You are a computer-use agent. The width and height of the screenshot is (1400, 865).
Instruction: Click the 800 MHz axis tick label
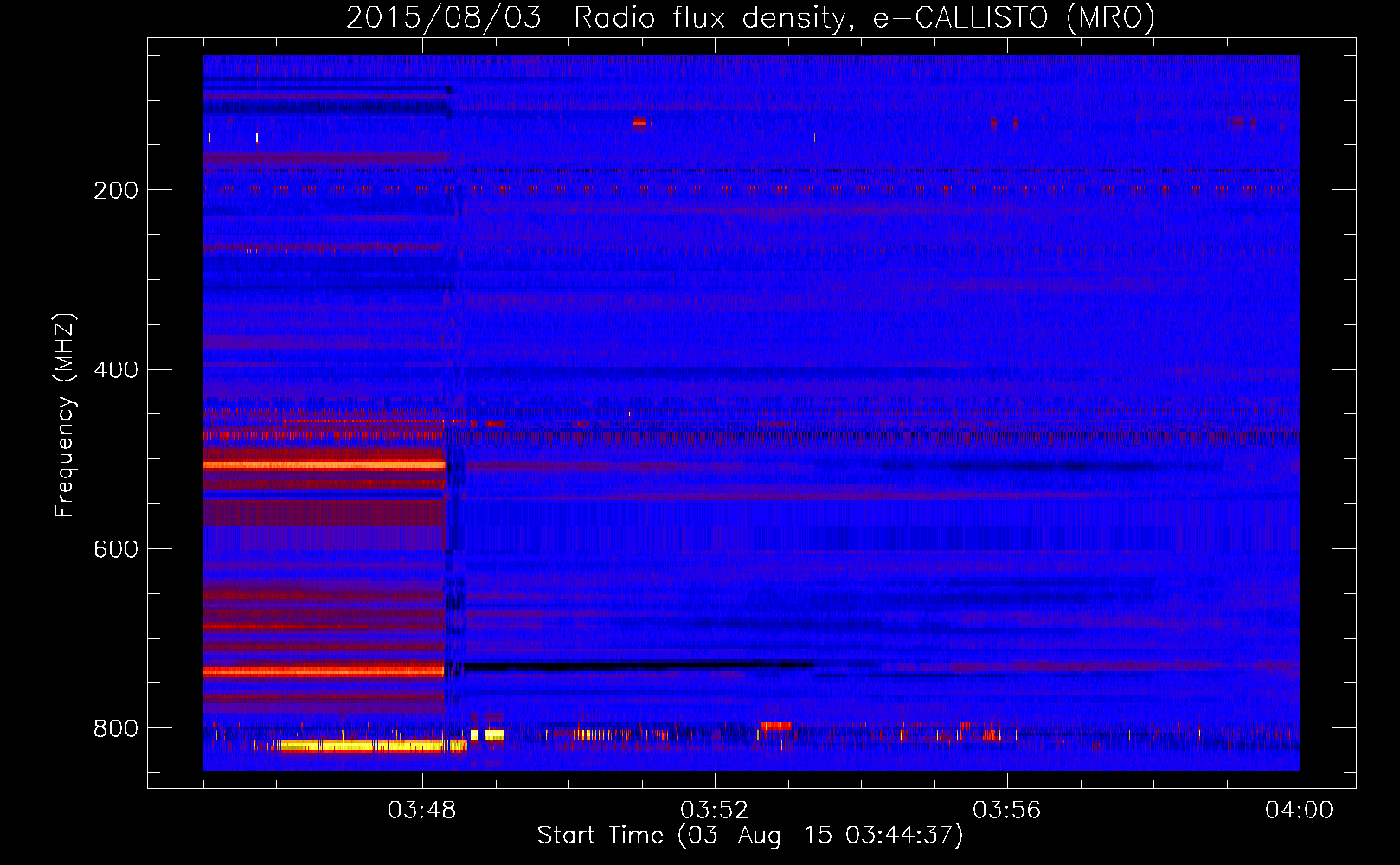pos(116,729)
